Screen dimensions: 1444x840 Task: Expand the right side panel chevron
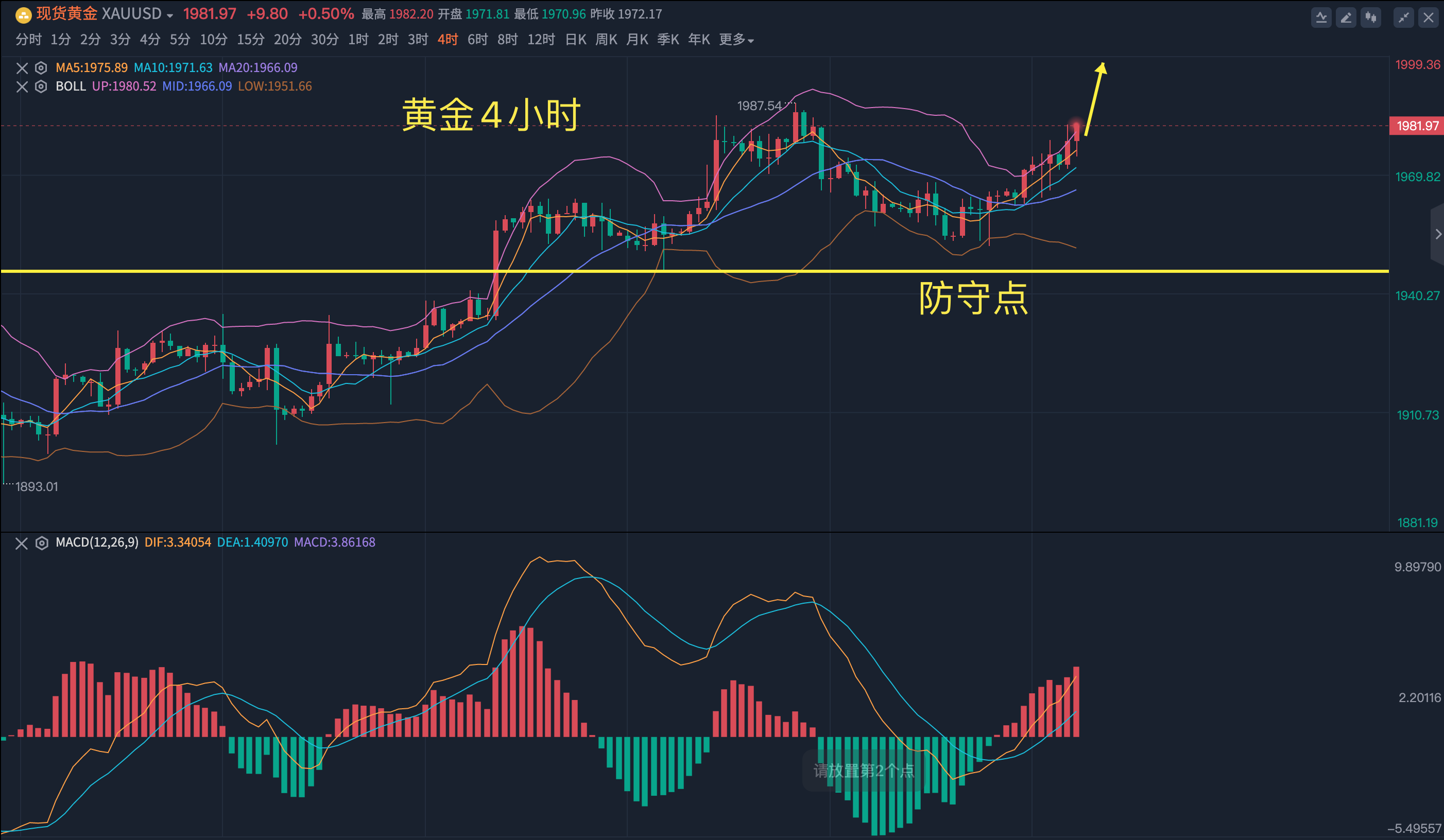pyautogui.click(x=1438, y=234)
